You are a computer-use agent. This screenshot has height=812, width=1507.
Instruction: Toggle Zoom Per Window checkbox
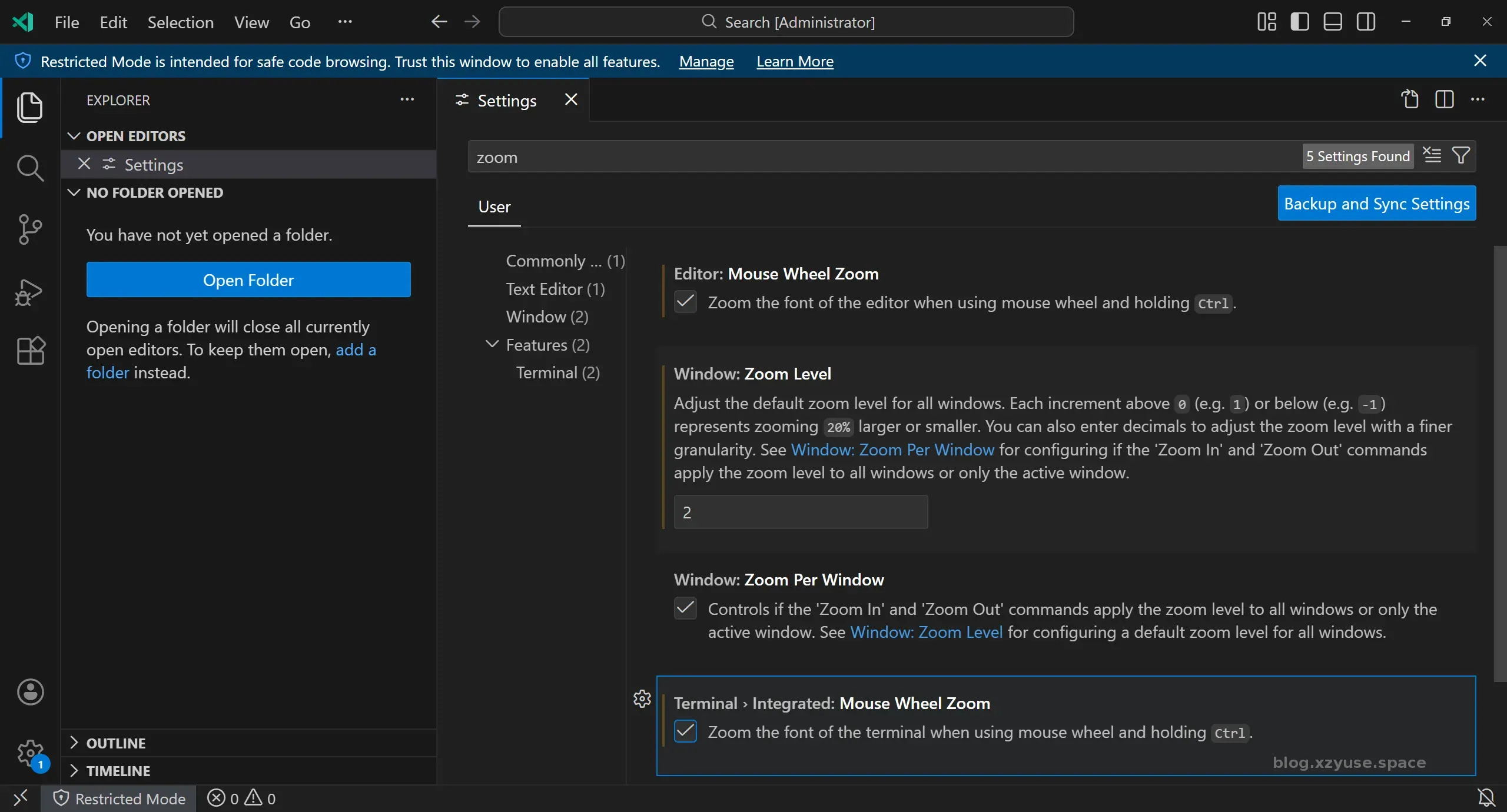685,608
